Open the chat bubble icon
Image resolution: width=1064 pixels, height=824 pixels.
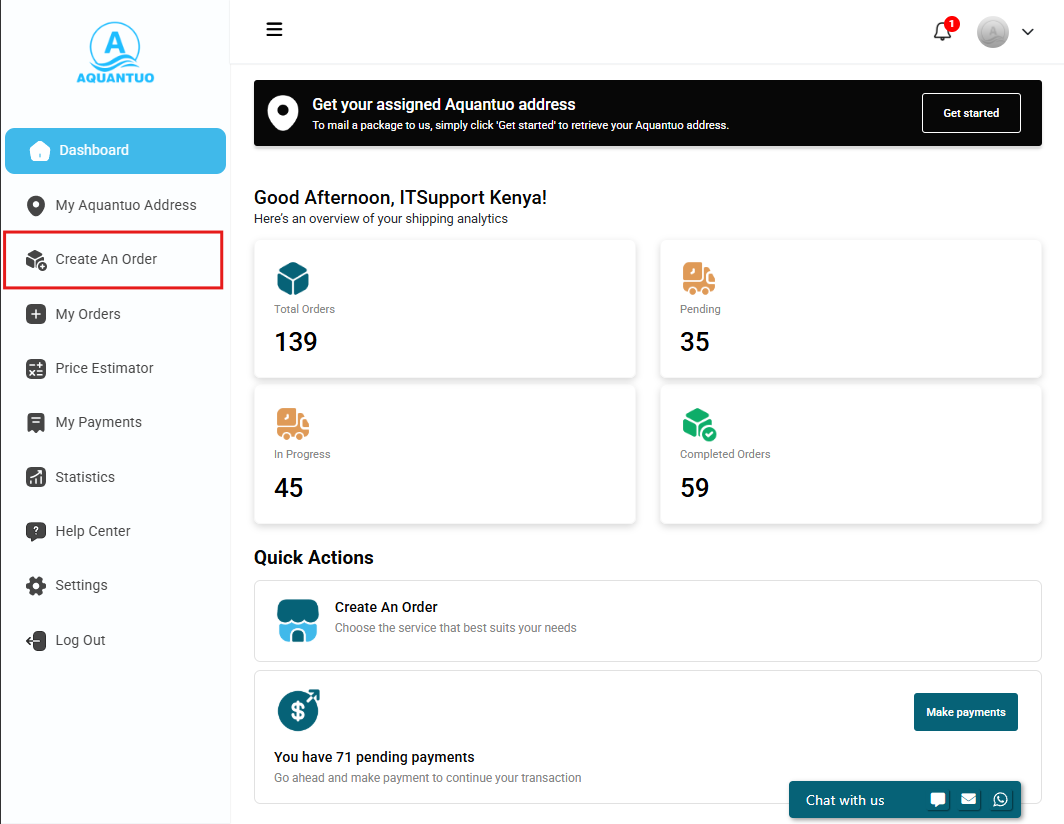point(938,799)
